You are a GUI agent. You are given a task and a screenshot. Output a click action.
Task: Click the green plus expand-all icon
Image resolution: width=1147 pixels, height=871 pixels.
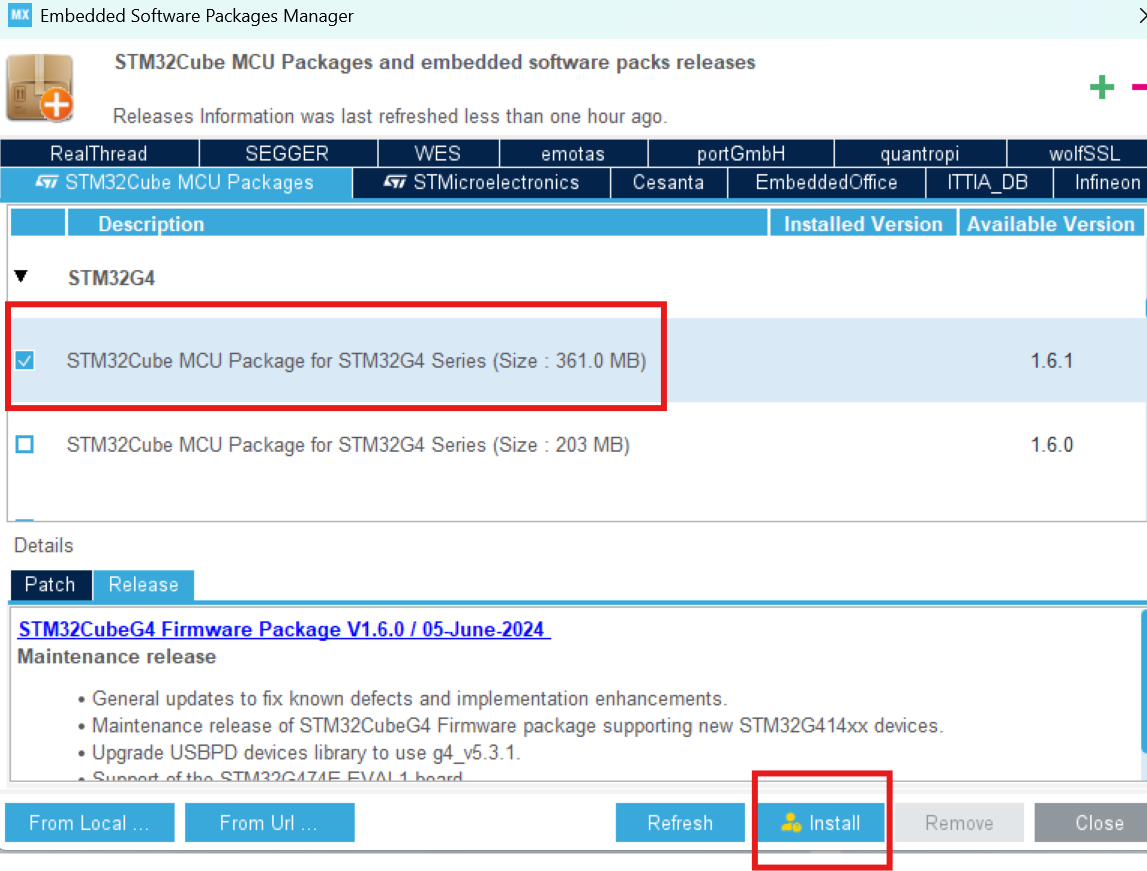[1102, 87]
